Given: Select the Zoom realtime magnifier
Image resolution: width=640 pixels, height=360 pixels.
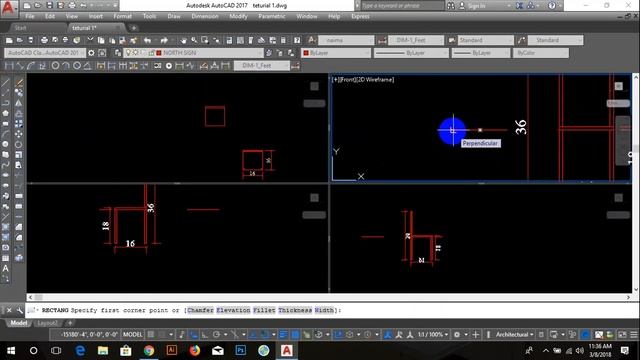Looking at the screenshot, I should pos(194,40).
